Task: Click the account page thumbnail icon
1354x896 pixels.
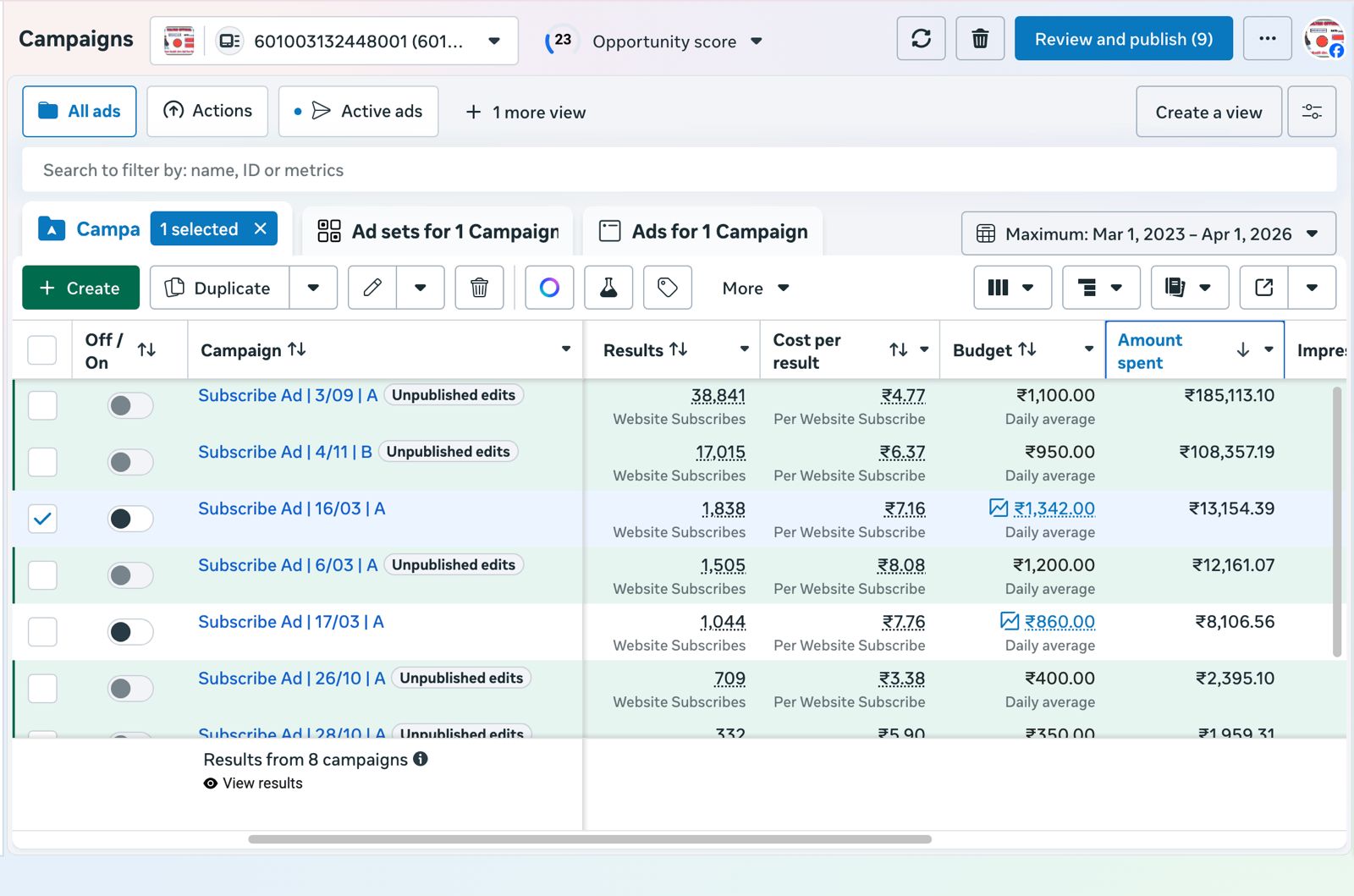Action: 179,41
